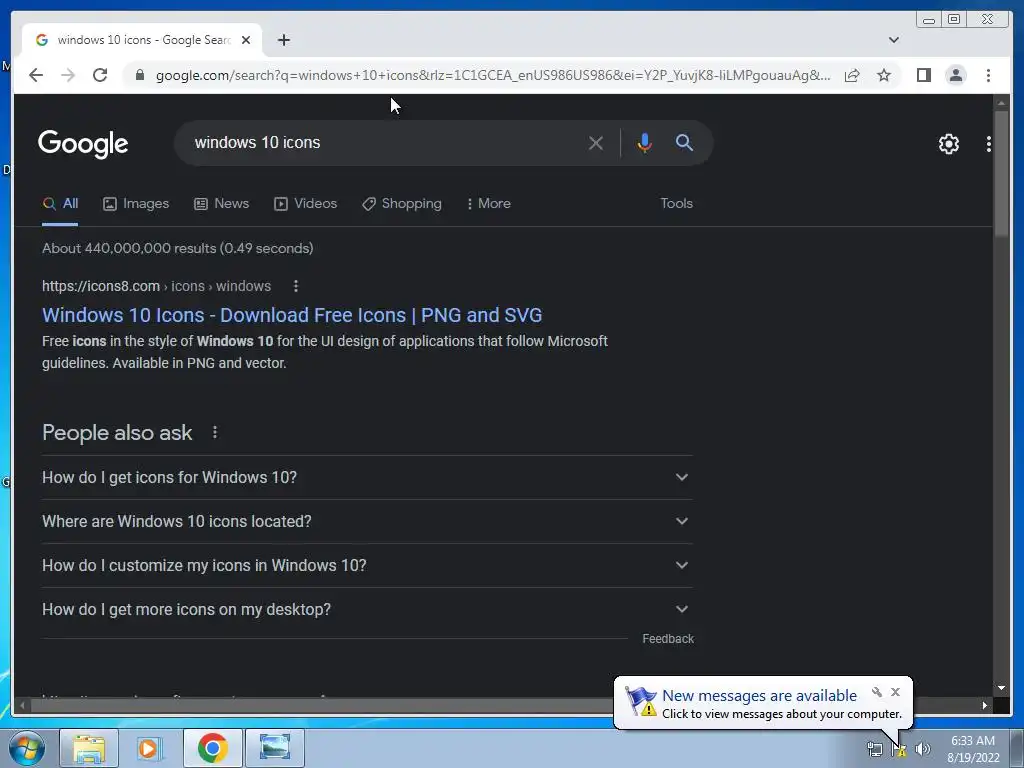Open Google apps vertical dots menu
1024x768 pixels.
click(x=989, y=144)
